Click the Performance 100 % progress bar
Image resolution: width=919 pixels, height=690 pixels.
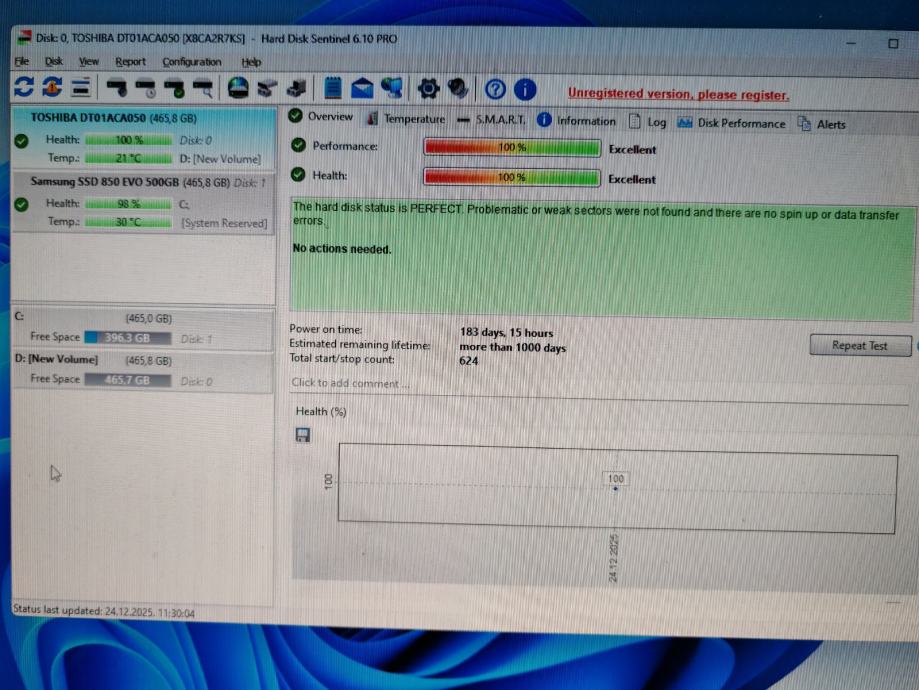click(512, 147)
